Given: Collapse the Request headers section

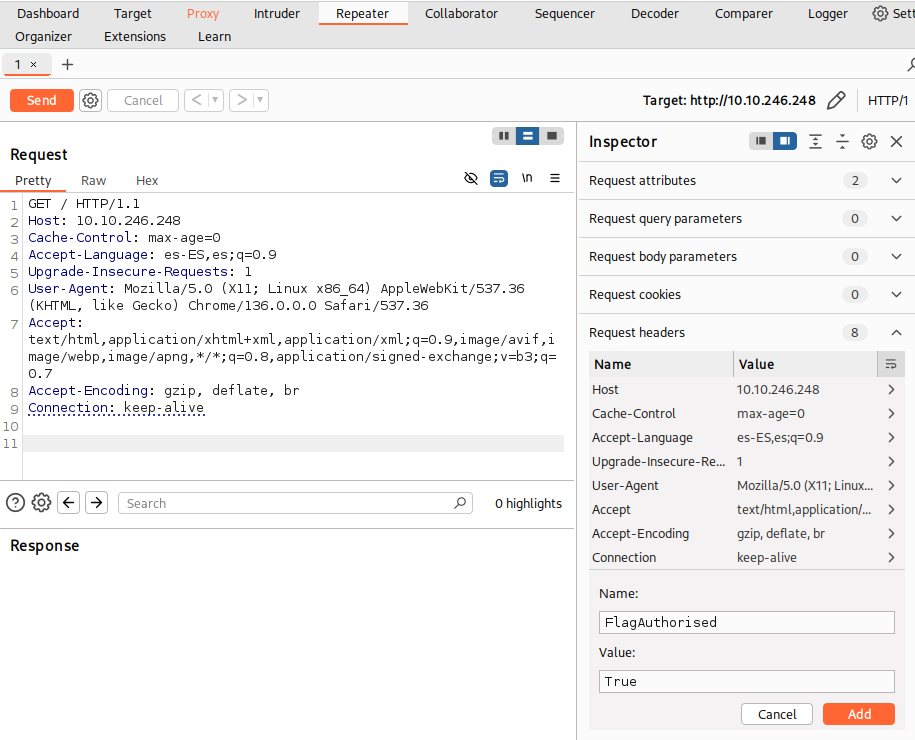Looking at the screenshot, I should pyautogui.click(x=746, y=333).
